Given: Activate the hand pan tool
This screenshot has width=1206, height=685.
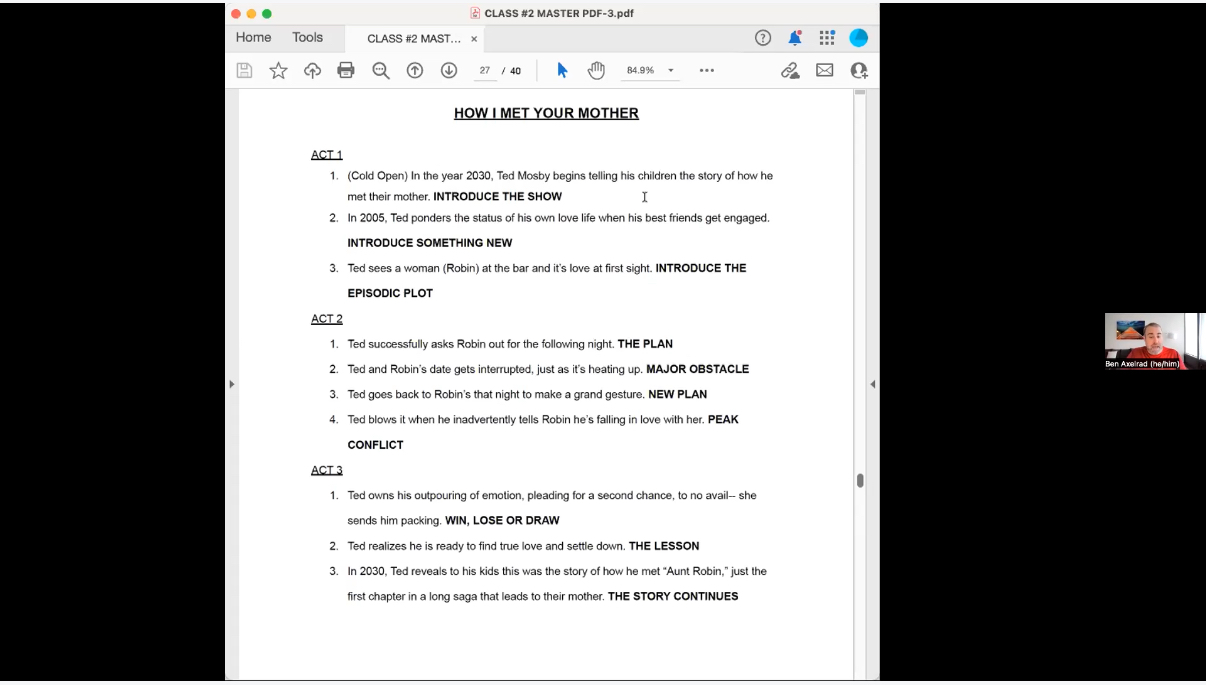Looking at the screenshot, I should (x=596, y=70).
